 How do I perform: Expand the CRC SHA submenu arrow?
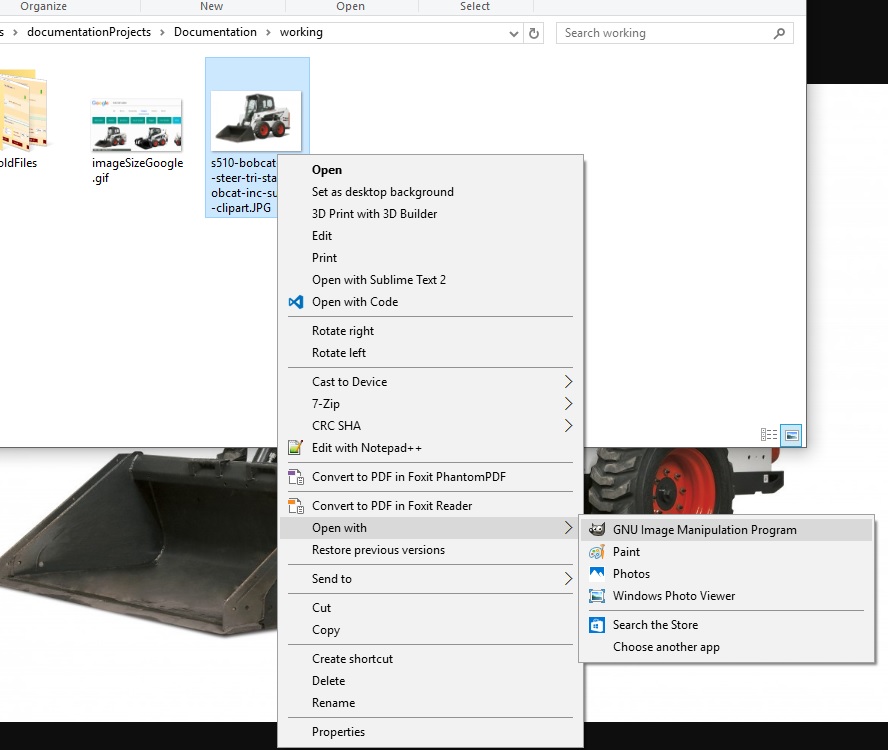tap(568, 426)
